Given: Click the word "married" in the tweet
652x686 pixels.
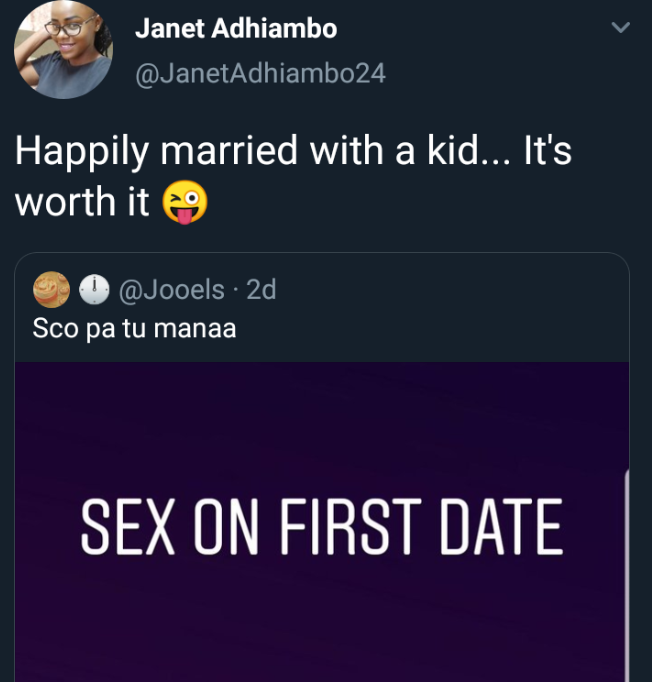Looking at the screenshot, I should 228,151.
